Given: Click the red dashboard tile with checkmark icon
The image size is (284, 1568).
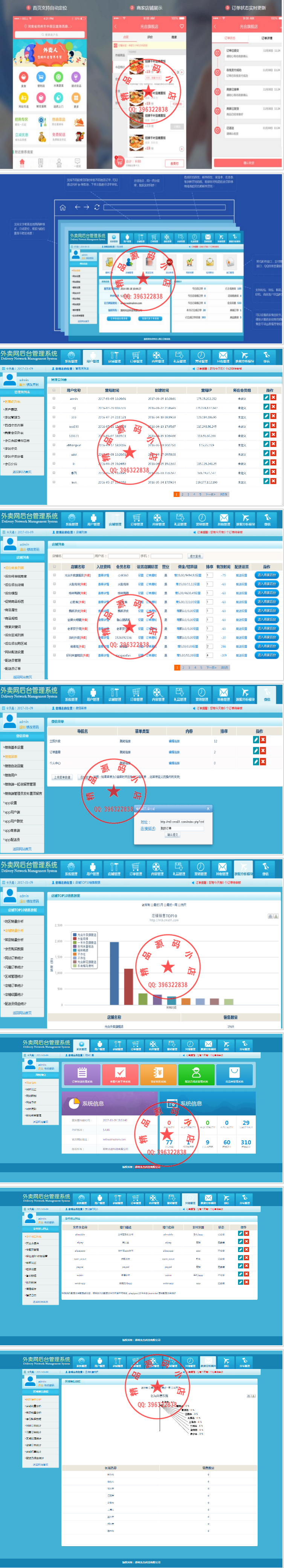Looking at the screenshot, I should (120, 1074).
